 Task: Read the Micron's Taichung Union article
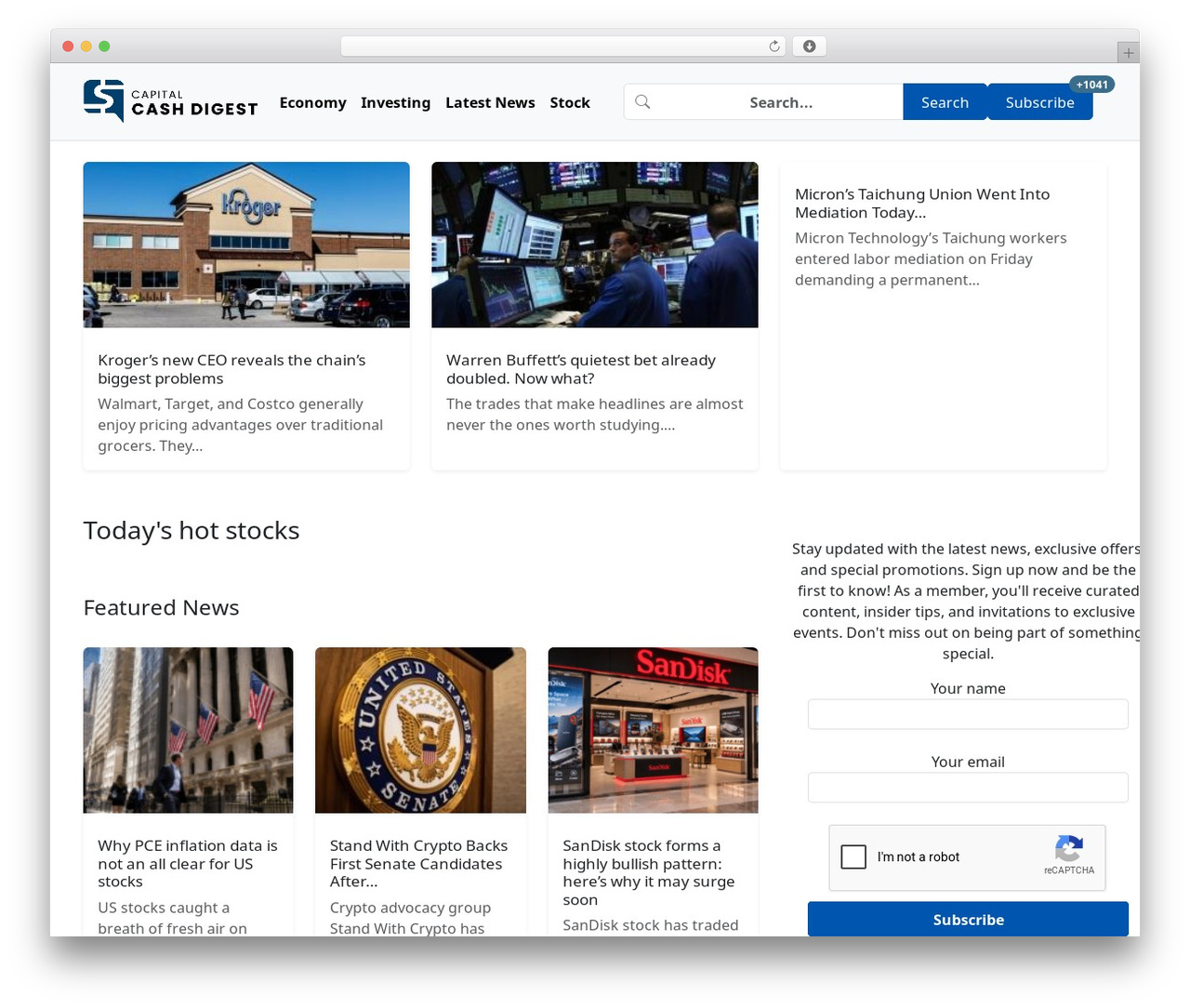[x=922, y=203]
